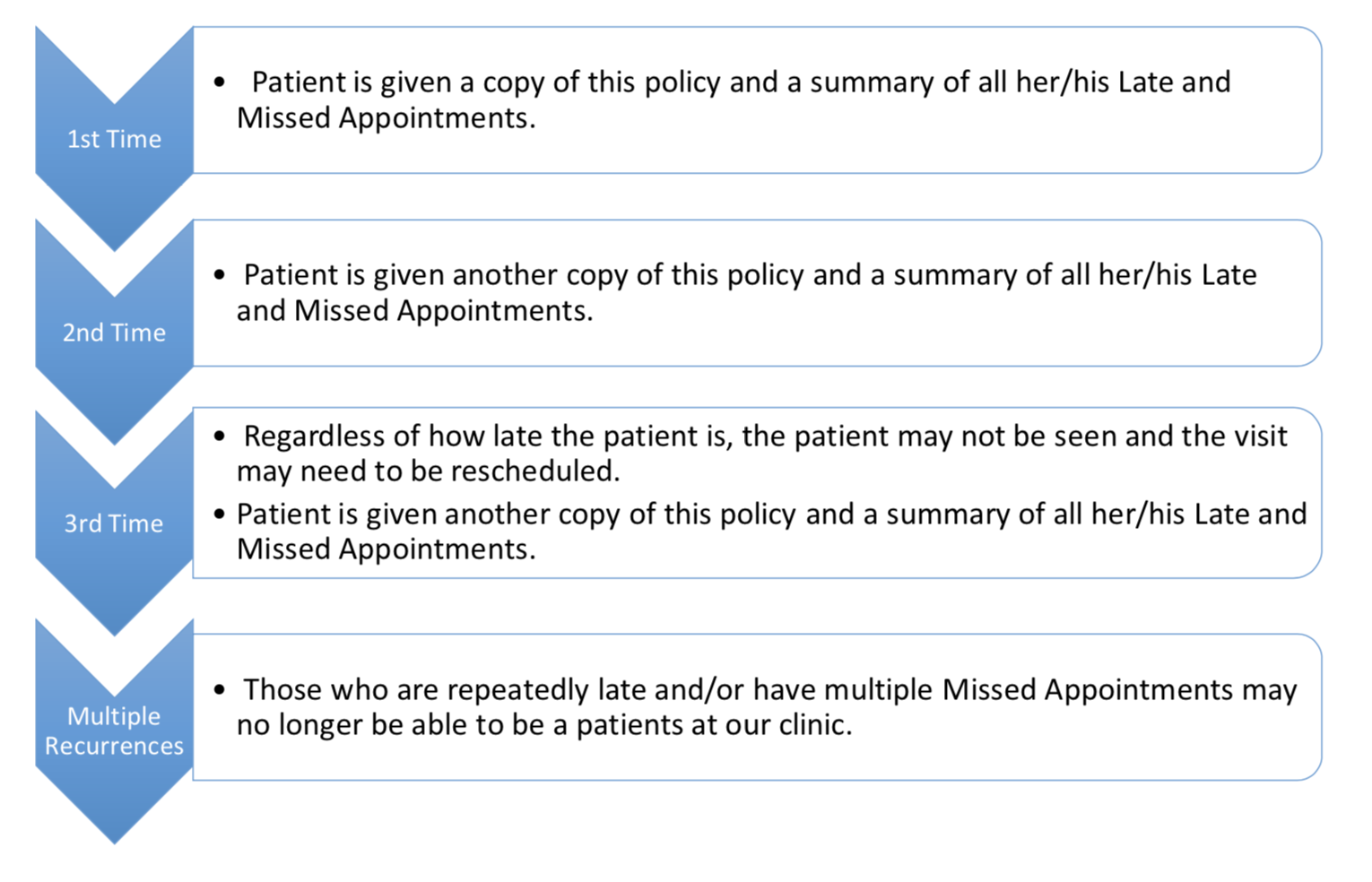Select the Multiple Recurrences label text
The width and height of the screenshot is (1372, 882).
[x=114, y=731]
